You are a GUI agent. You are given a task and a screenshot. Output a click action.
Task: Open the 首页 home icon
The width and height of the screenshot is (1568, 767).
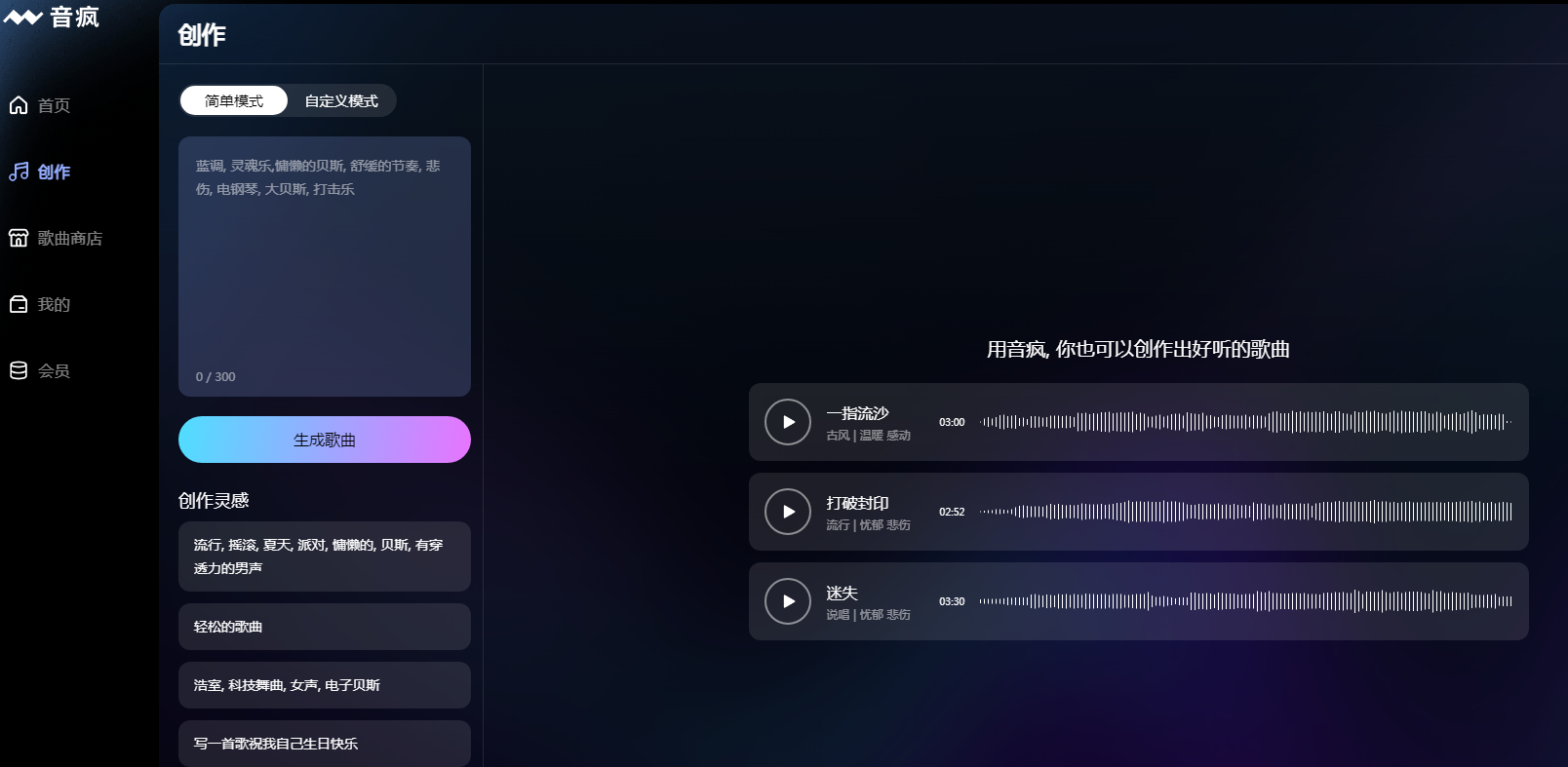[19, 105]
